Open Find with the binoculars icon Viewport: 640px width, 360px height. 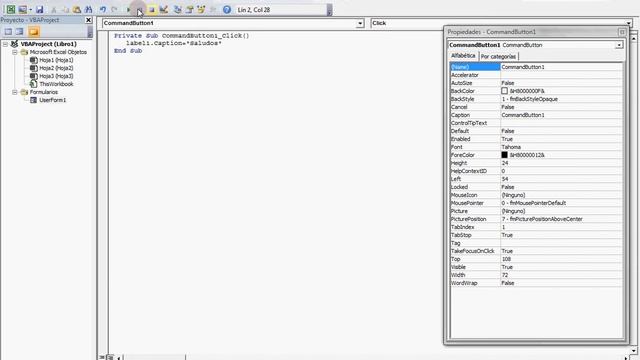point(88,9)
